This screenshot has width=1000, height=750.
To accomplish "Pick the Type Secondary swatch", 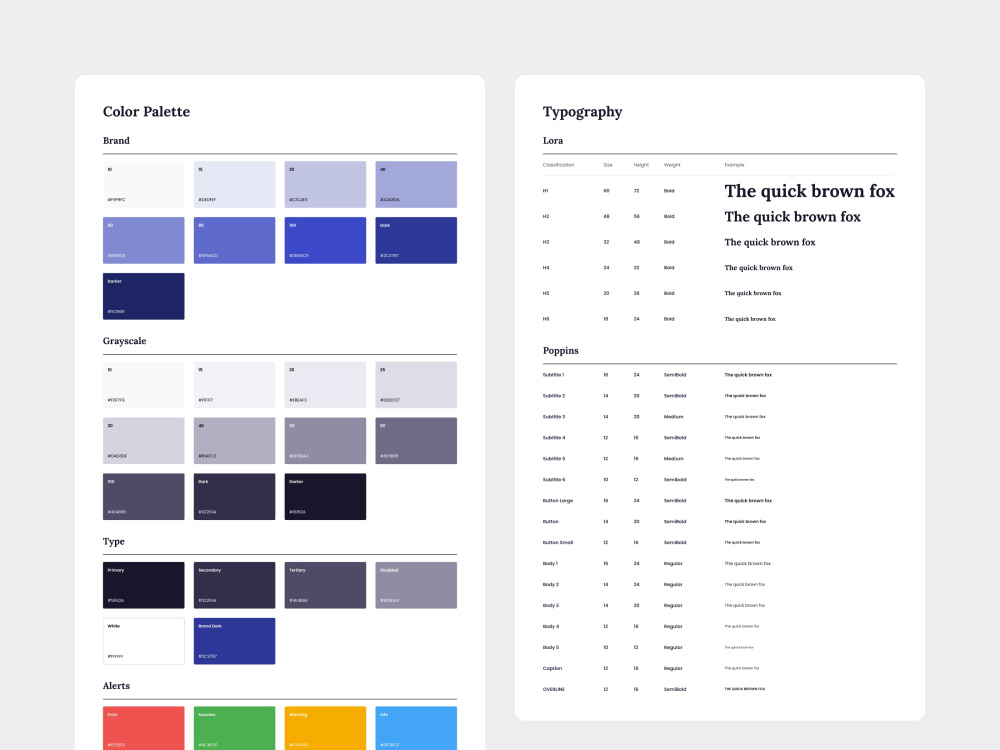I will click(234, 585).
